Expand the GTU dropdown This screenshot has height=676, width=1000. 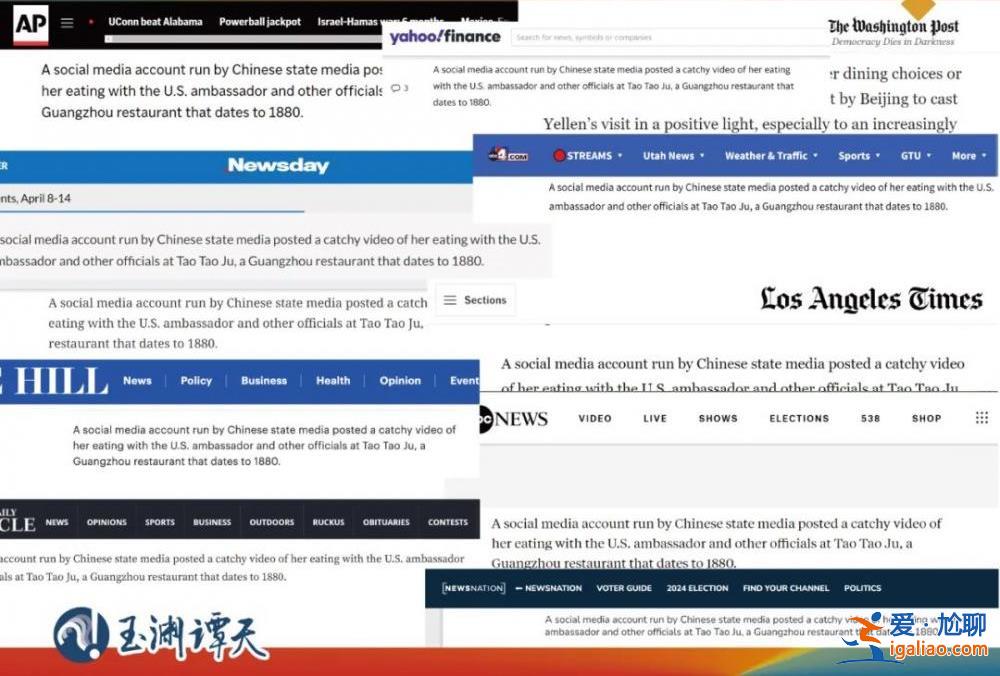929,156
